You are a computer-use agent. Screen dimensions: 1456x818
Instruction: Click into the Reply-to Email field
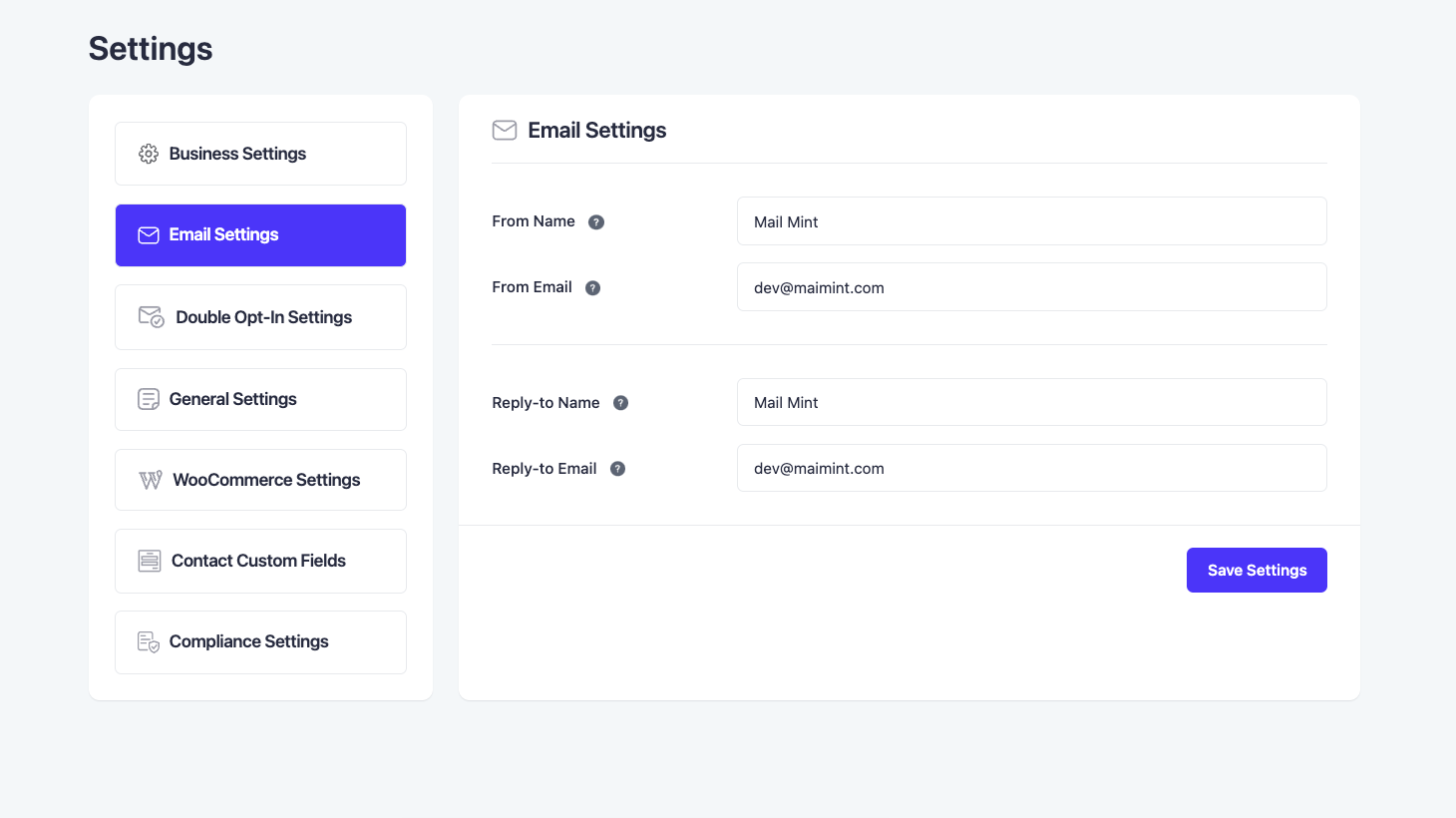(x=1032, y=468)
